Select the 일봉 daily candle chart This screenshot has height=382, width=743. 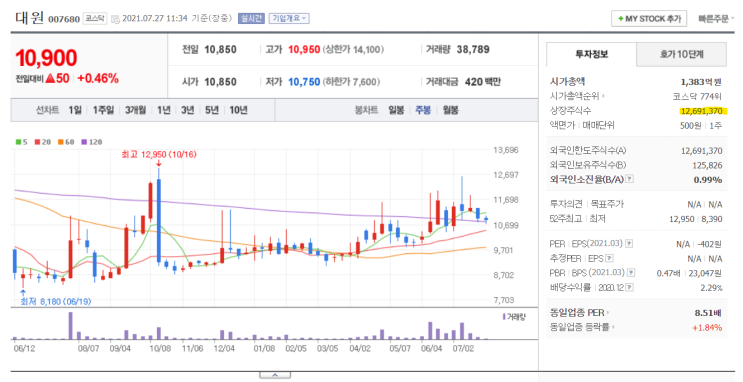(396, 110)
